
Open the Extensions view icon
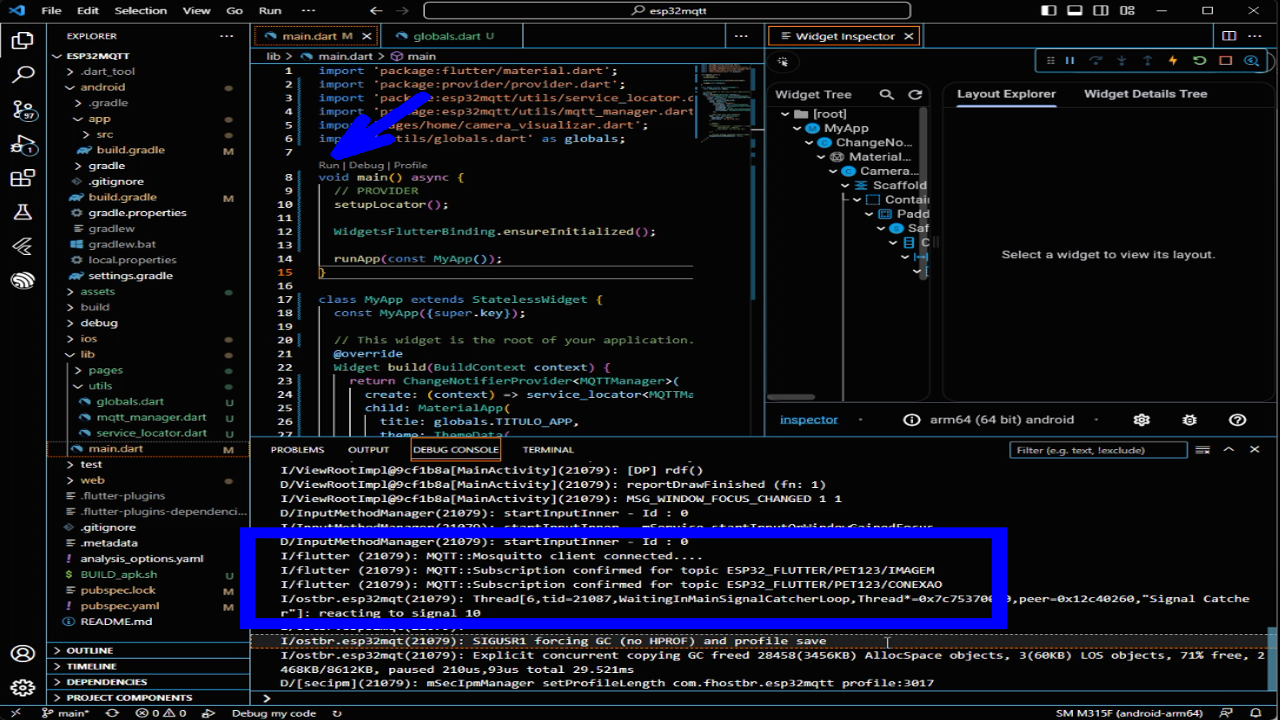coord(22,179)
